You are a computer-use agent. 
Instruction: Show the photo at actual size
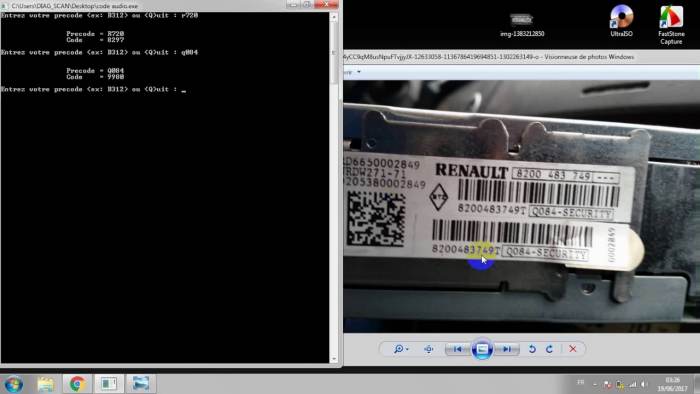point(429,349)
